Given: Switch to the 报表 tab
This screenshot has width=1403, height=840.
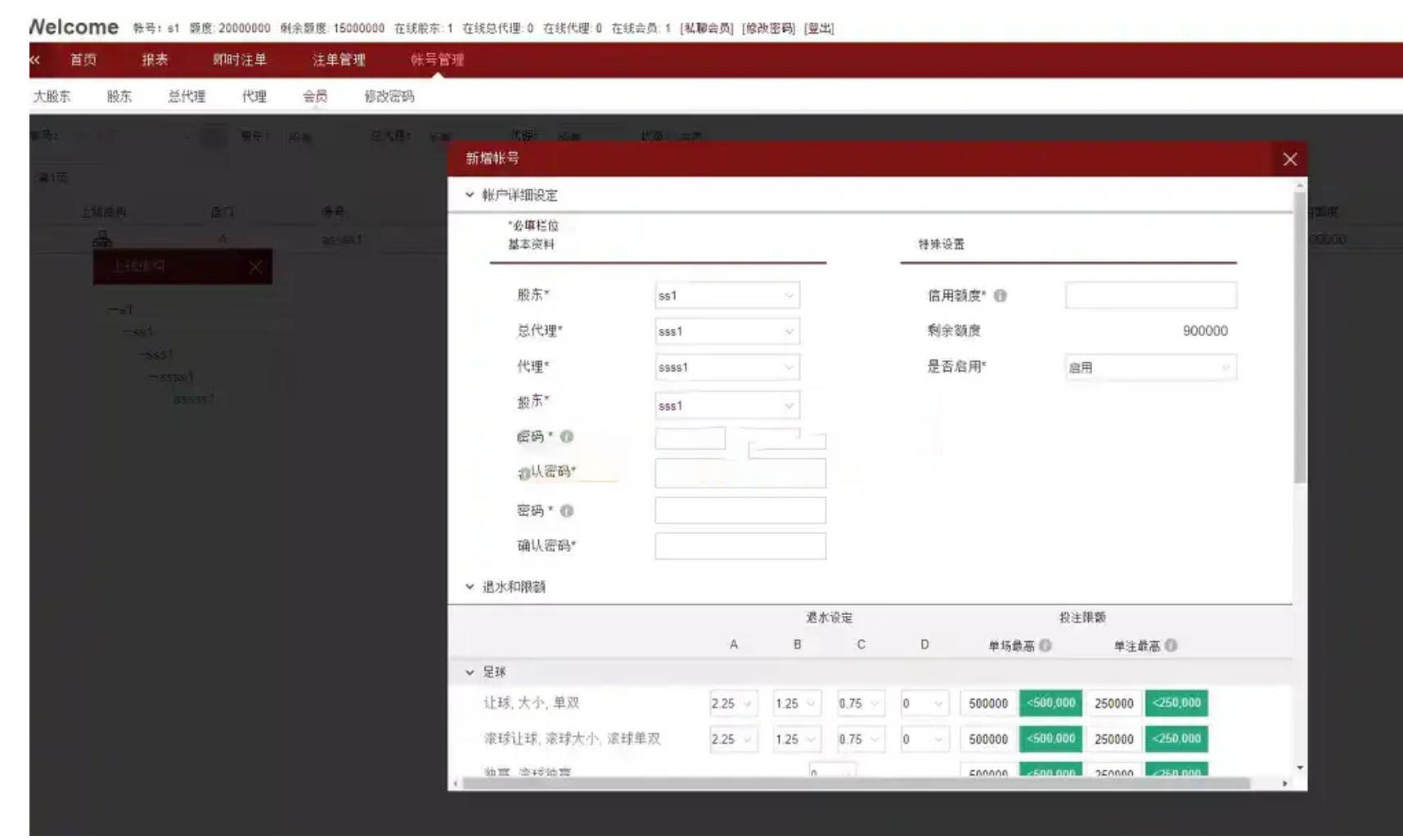Looking at the screenshot, I should click(155, 60).
